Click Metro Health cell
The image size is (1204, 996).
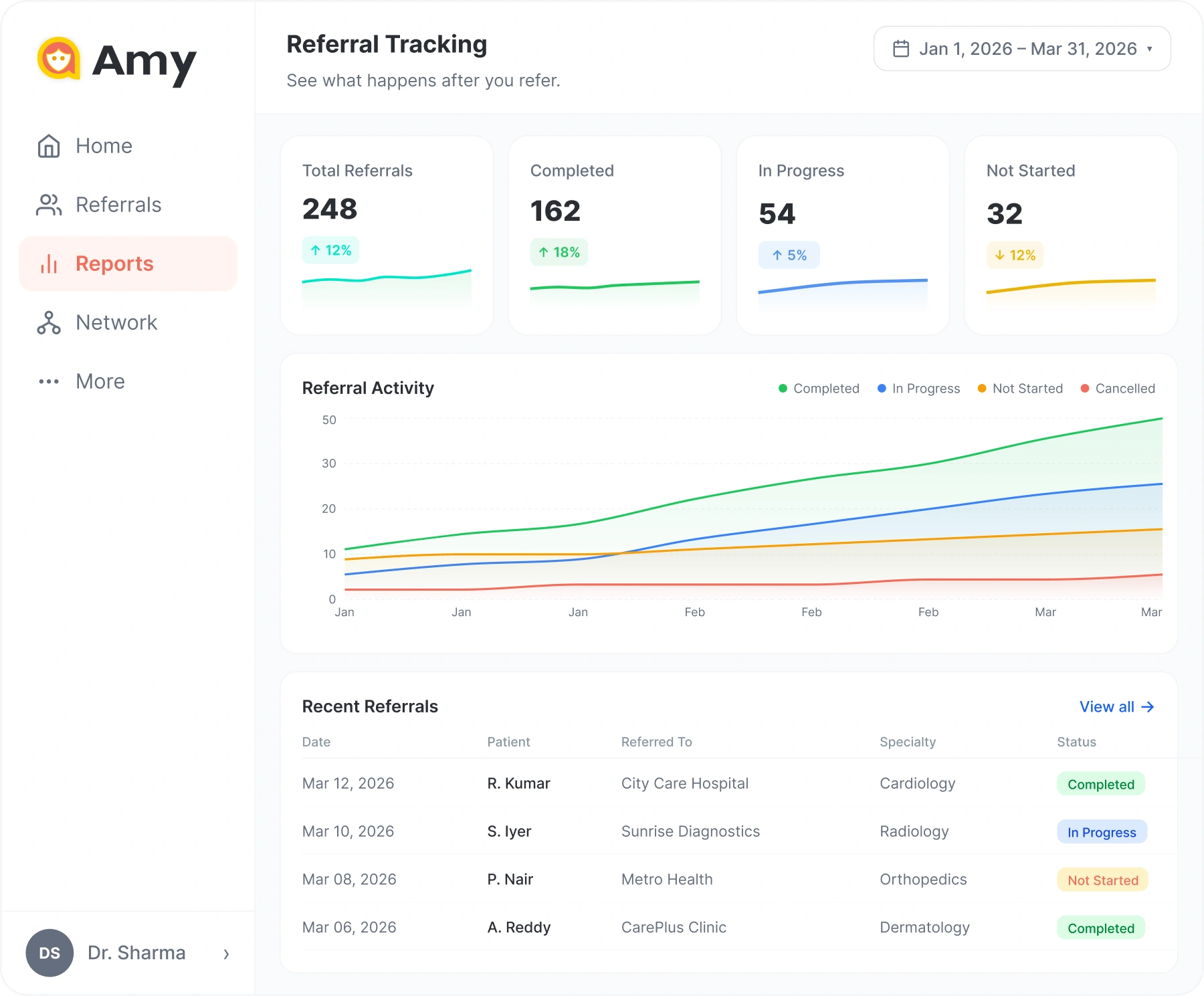(x=667, y=880)
